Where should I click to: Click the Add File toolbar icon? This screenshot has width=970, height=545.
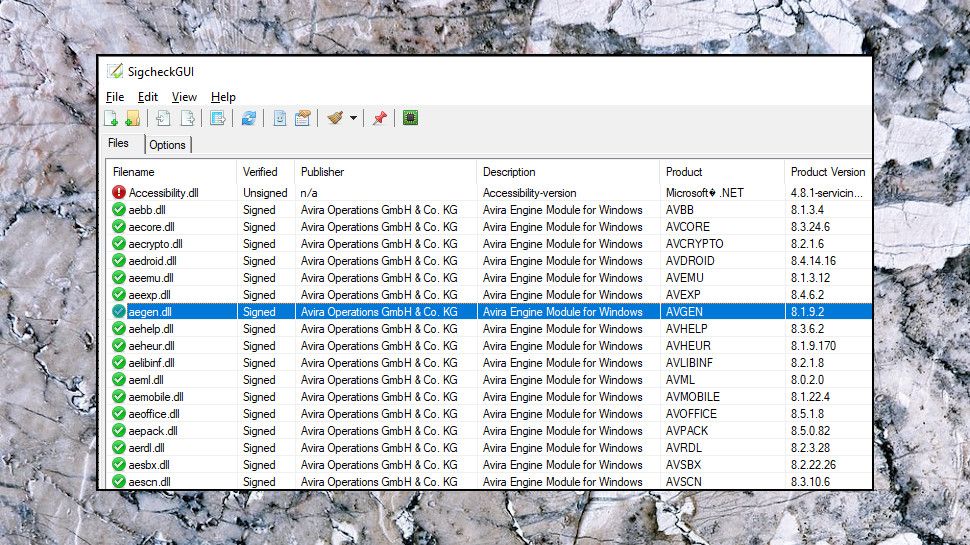[111, 118]
